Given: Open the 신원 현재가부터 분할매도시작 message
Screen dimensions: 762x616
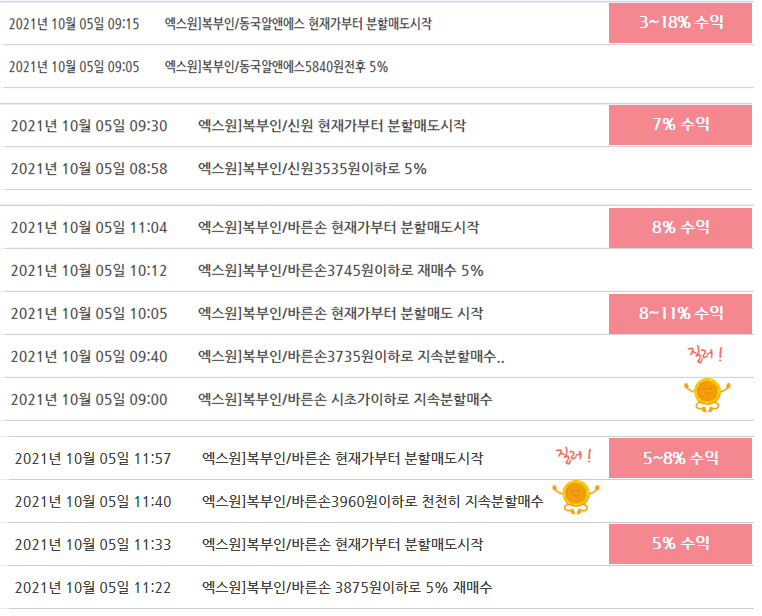Looking at the screenshot, I should [332, 126].
